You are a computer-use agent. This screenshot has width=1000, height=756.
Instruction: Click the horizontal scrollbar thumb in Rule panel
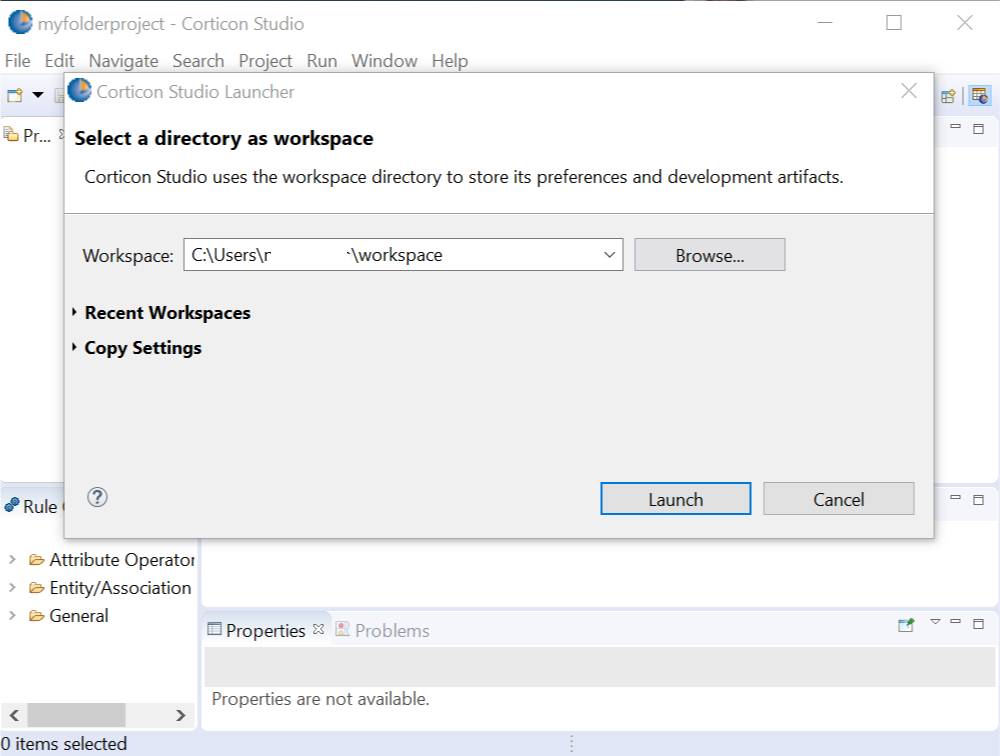(x=76, y=715)
